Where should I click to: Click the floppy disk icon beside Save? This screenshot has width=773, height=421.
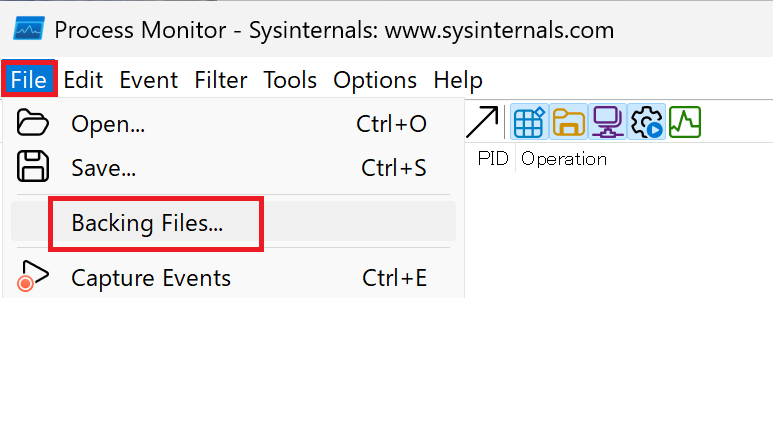[x=33, y=167]
